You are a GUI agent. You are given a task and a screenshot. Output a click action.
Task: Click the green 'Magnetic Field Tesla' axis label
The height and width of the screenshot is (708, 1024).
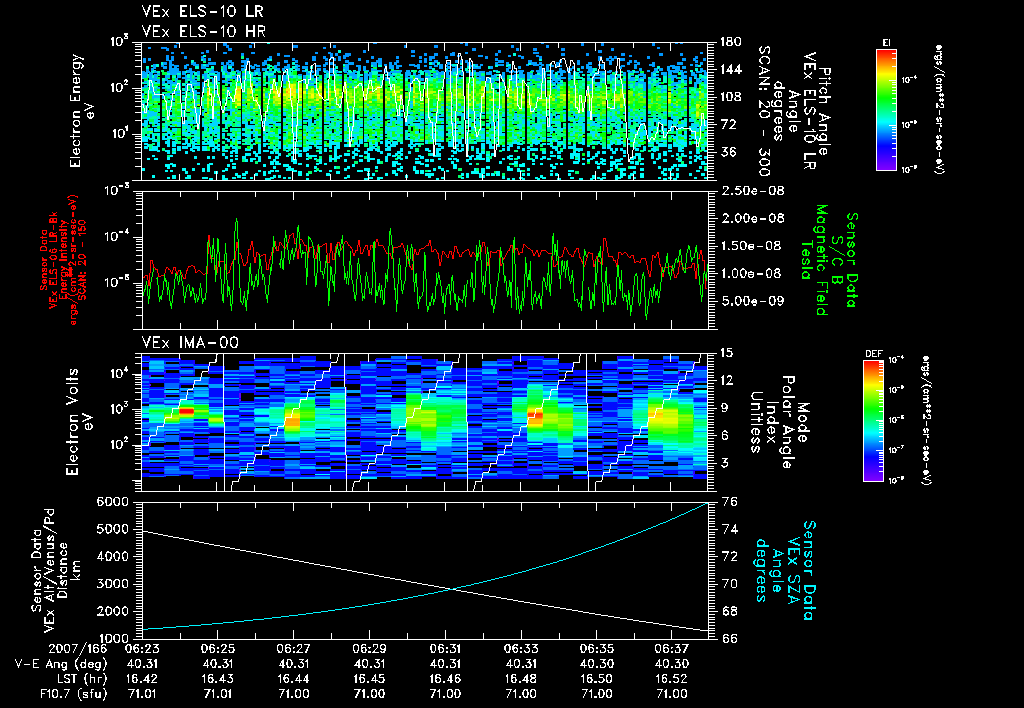pos(814,260)
